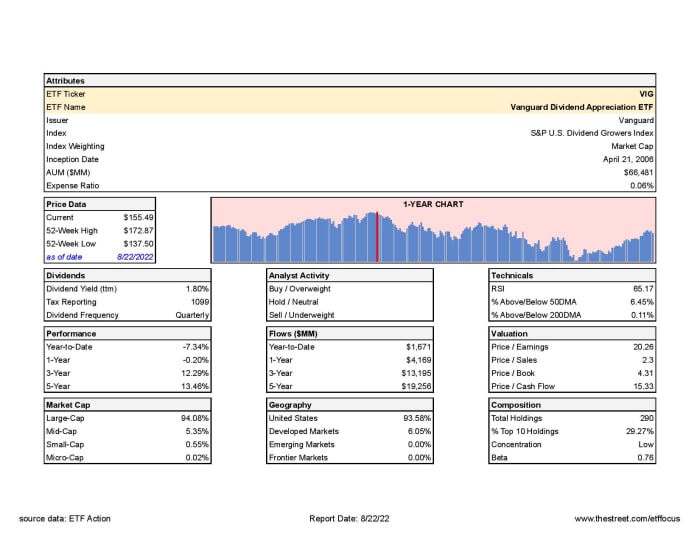This screenshot has height=541, width=700.
Task: Select Price / Earnings value 20.26
Action: tap(643, 347)
